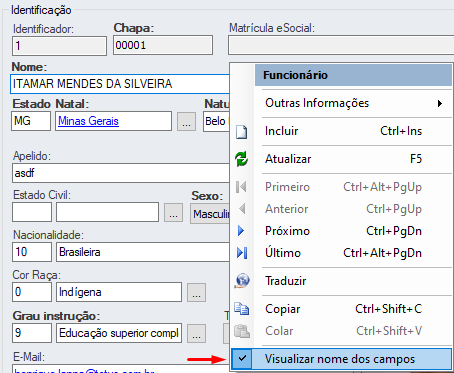Click the Matrícula eSocial field
This screenshot has height=373, width=454.
[x=341, y=45]
